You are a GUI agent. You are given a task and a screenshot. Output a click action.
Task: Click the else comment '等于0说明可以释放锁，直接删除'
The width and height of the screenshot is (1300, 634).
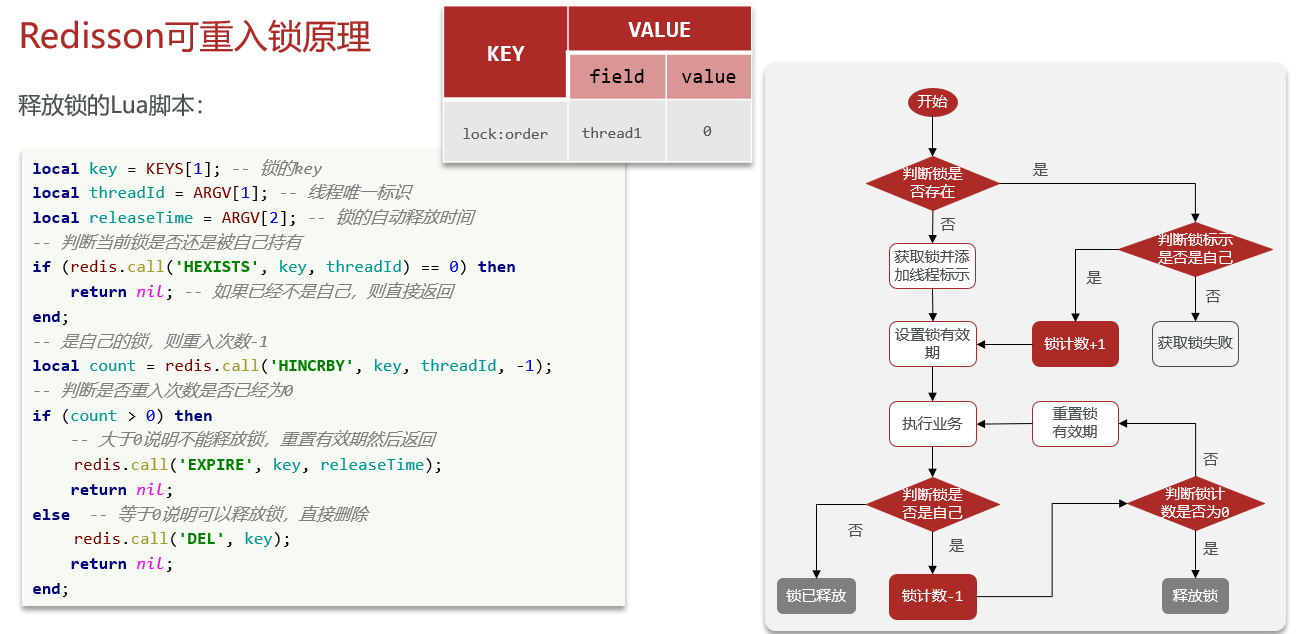tap(243, 514)
